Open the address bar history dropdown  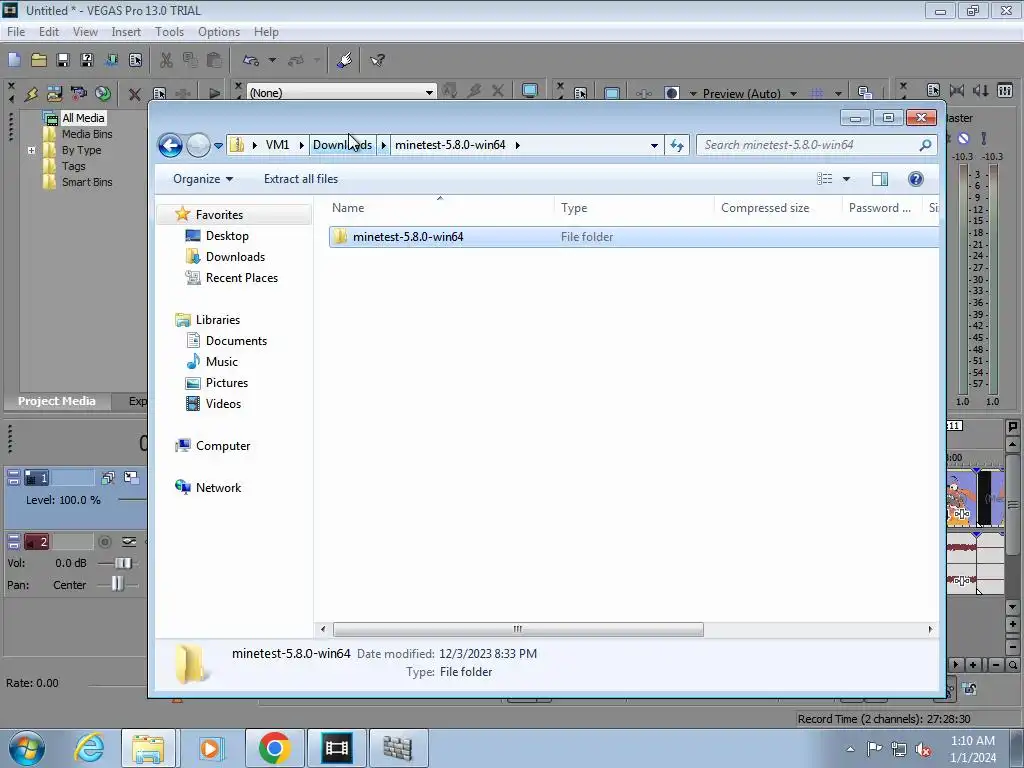654,145
